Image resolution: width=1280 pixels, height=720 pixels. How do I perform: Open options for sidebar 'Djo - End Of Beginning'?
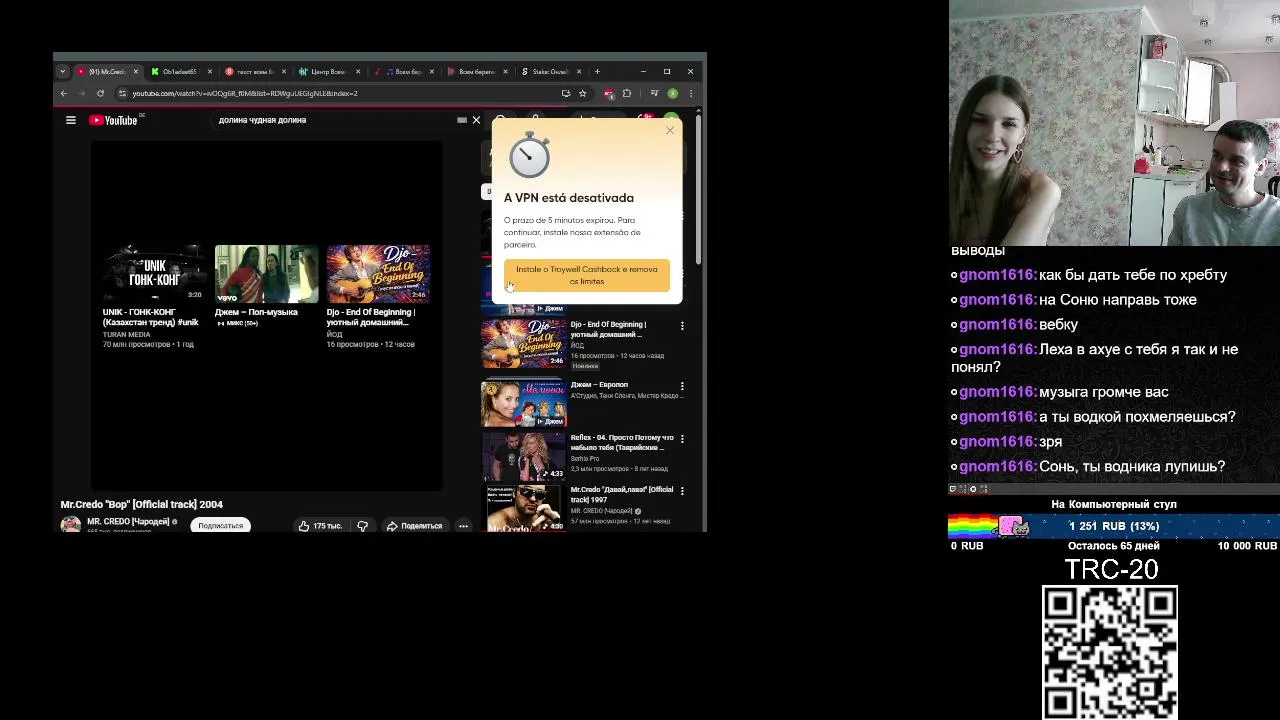682,326
